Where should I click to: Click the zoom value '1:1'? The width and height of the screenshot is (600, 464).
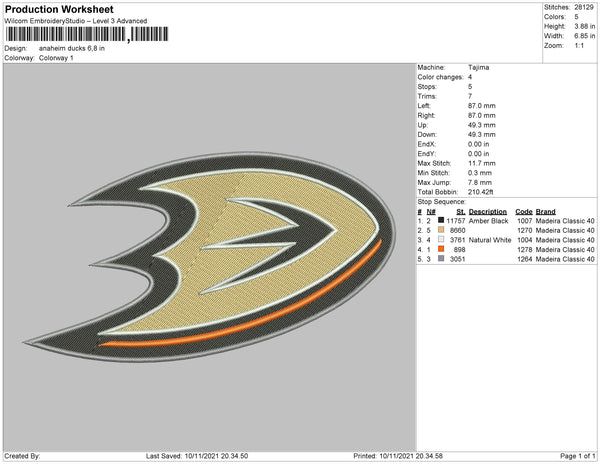pyautogui.click(x=579, y=46)
